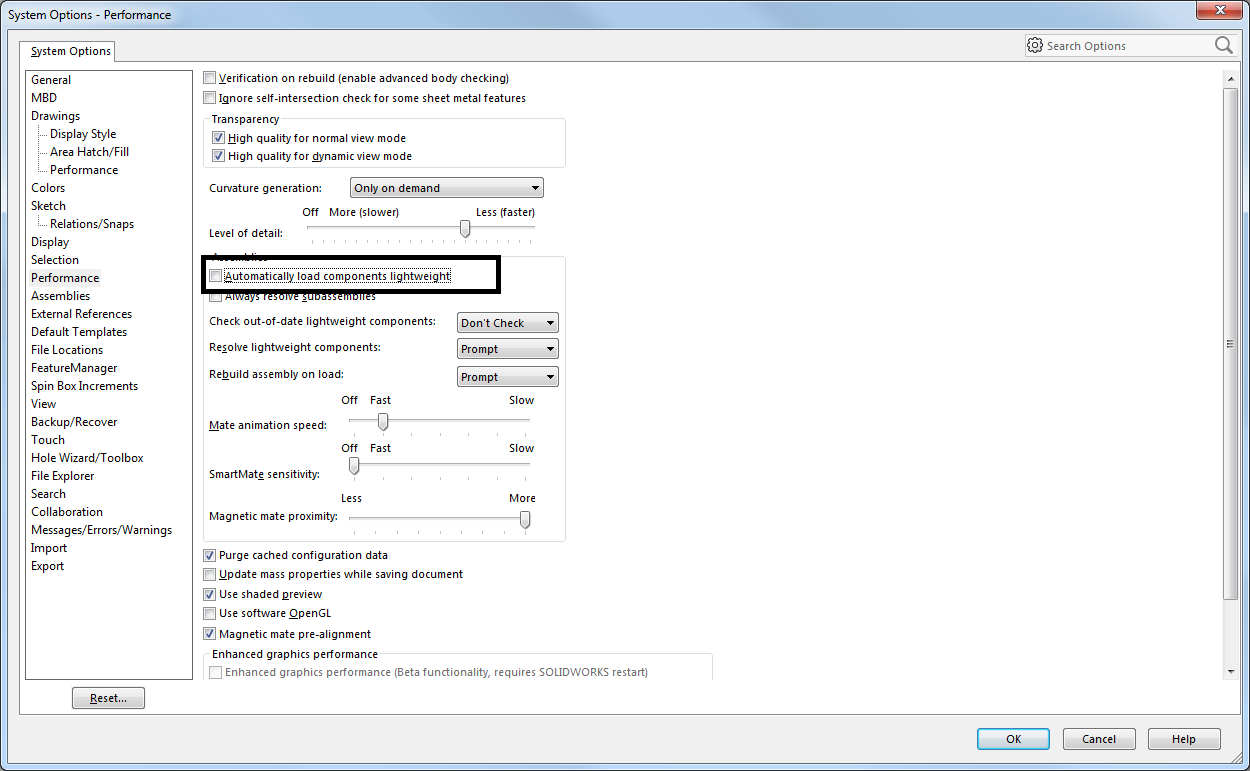1250x771 pixels.
Task: Select Hole Wizard/Toolbox category
Action: [x=87, y=458]
